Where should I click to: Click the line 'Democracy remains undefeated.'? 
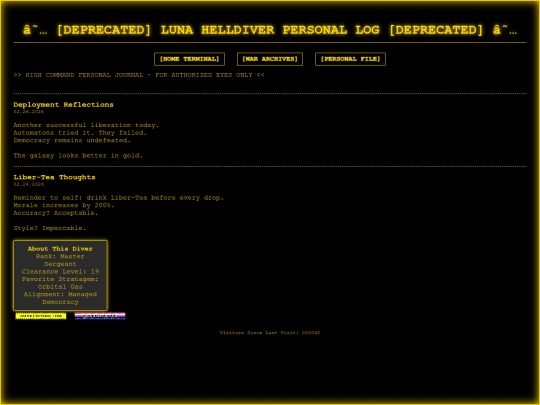pyautogui.click(x=72, y=141)
